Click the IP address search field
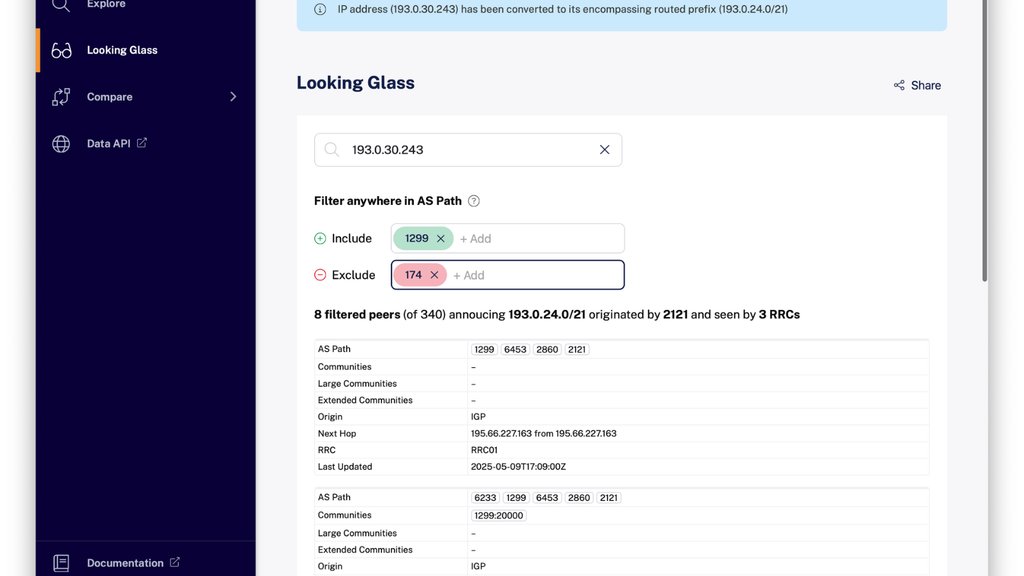 point(468,150)
